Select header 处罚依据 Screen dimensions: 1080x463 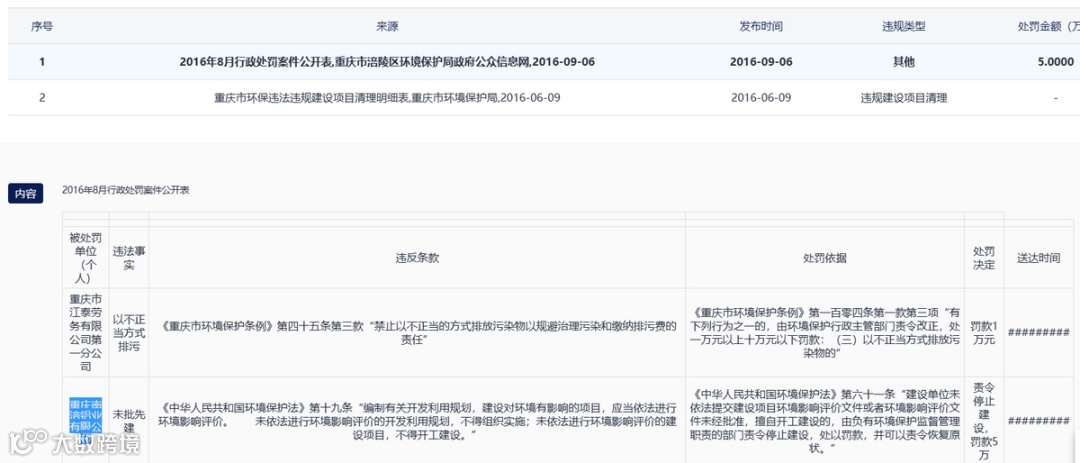click(x=824, y=258)
